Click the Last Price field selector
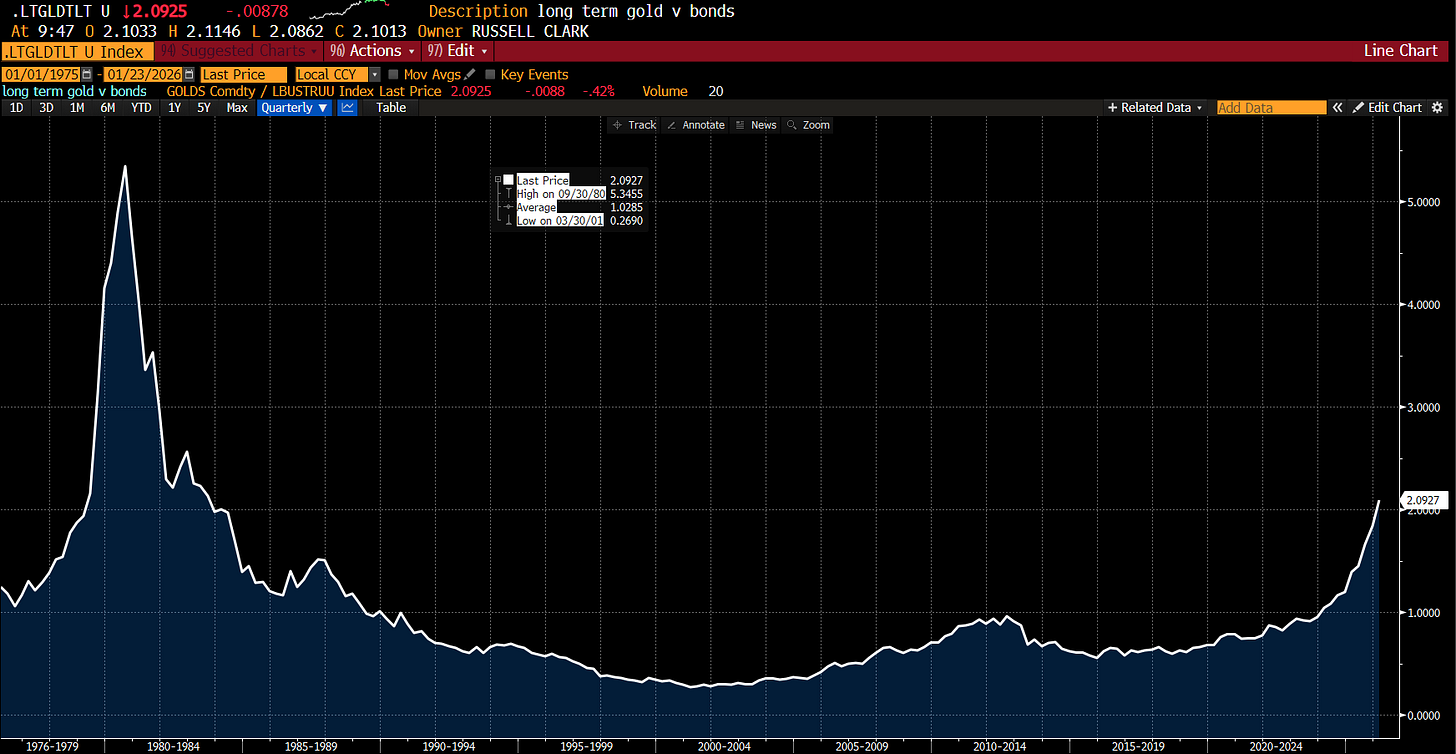This screenshot has height=754, width=1456. 242,75
